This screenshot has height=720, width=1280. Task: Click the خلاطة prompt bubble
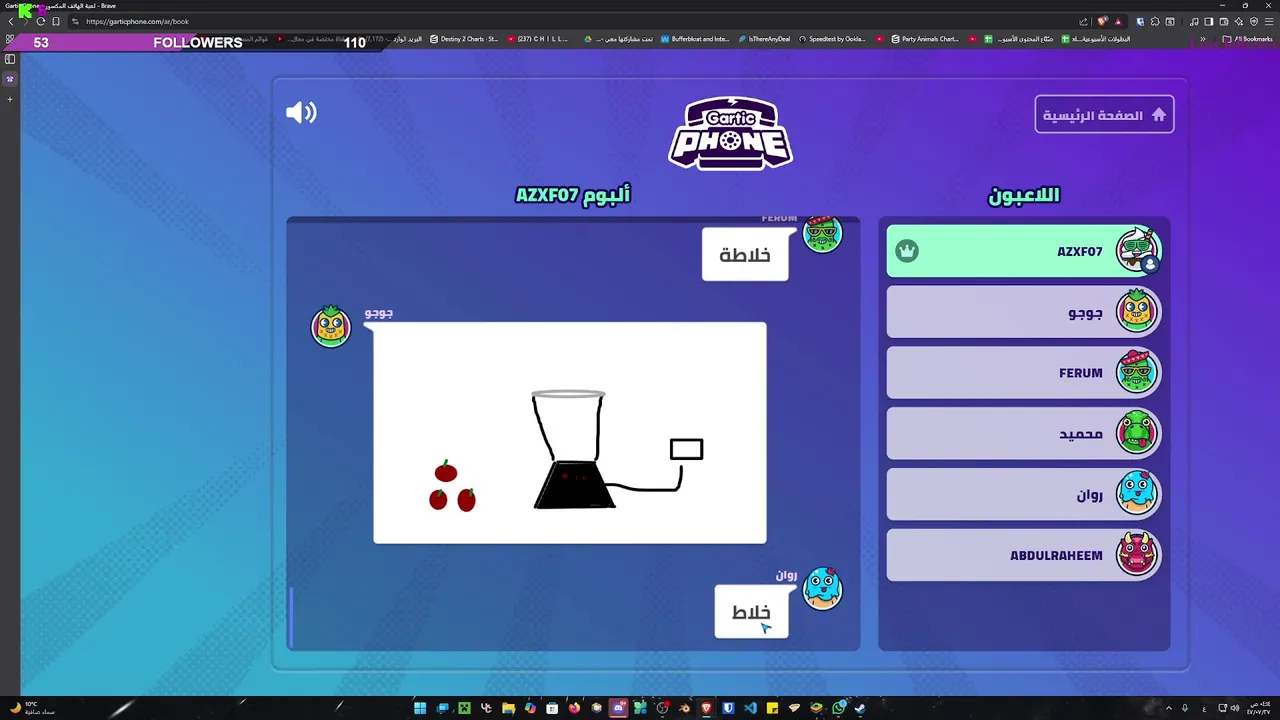(x=745, y=254)
